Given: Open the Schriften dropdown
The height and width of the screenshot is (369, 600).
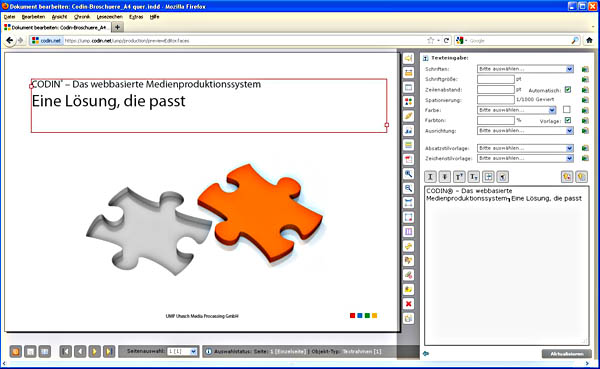Looking at the screenshot, I should [525, 69].
